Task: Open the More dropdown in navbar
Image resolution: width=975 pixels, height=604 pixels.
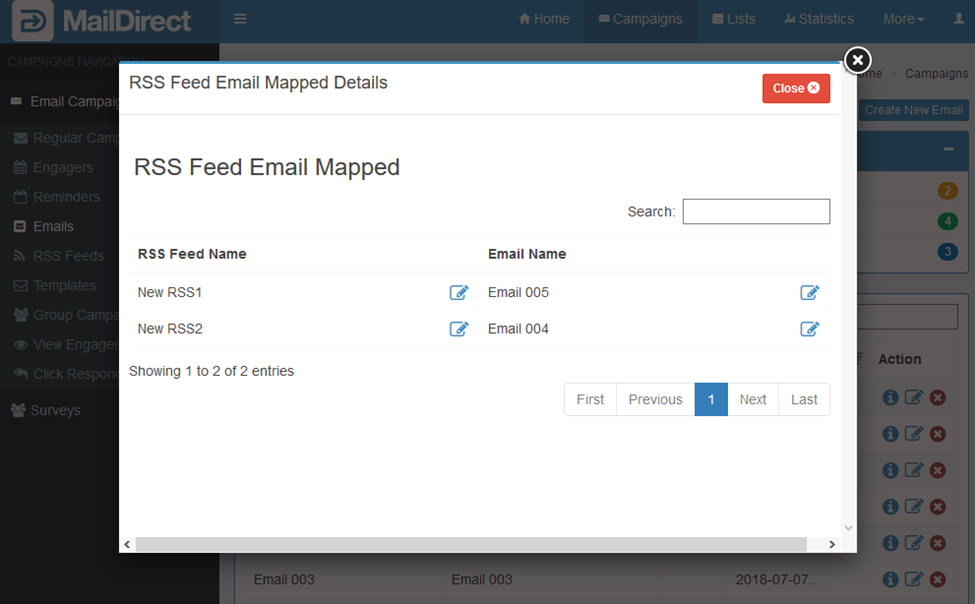Action: pyautogui.click(x=903, y=19)
